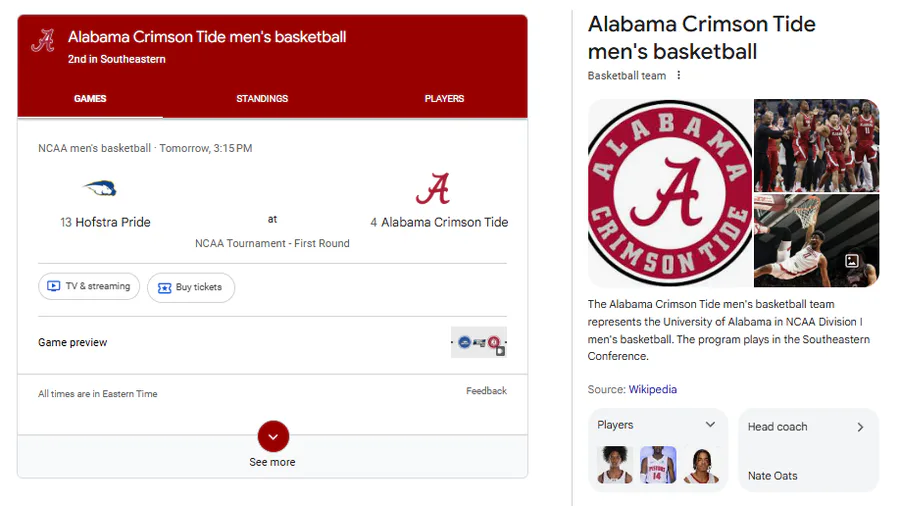Click the Alabama Crimson Tide logo in matchup
Screen dimensions: 900x506
pos(433,188)
